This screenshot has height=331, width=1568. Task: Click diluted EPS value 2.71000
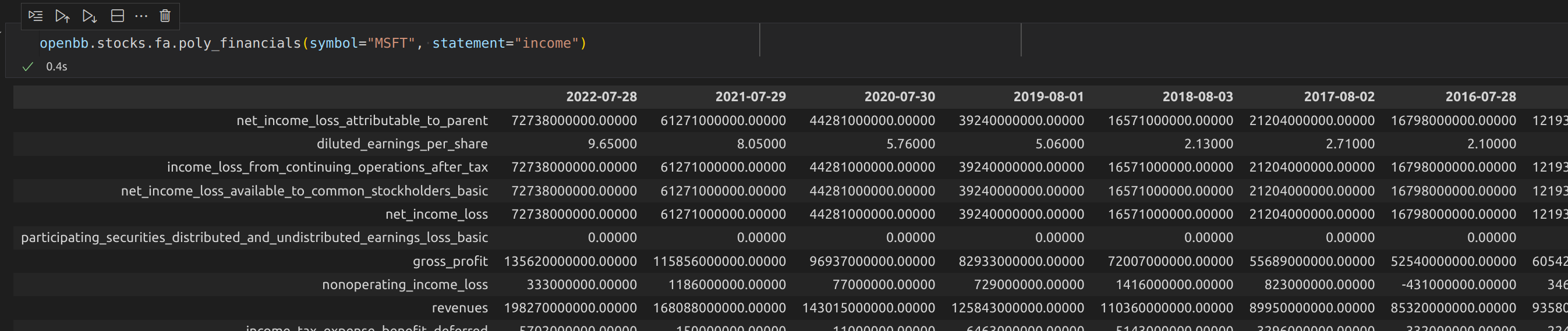1350,144
